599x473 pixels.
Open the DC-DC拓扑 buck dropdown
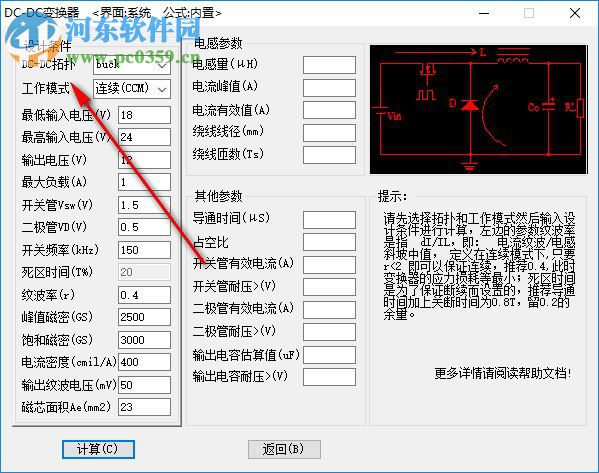coord(132,65)
